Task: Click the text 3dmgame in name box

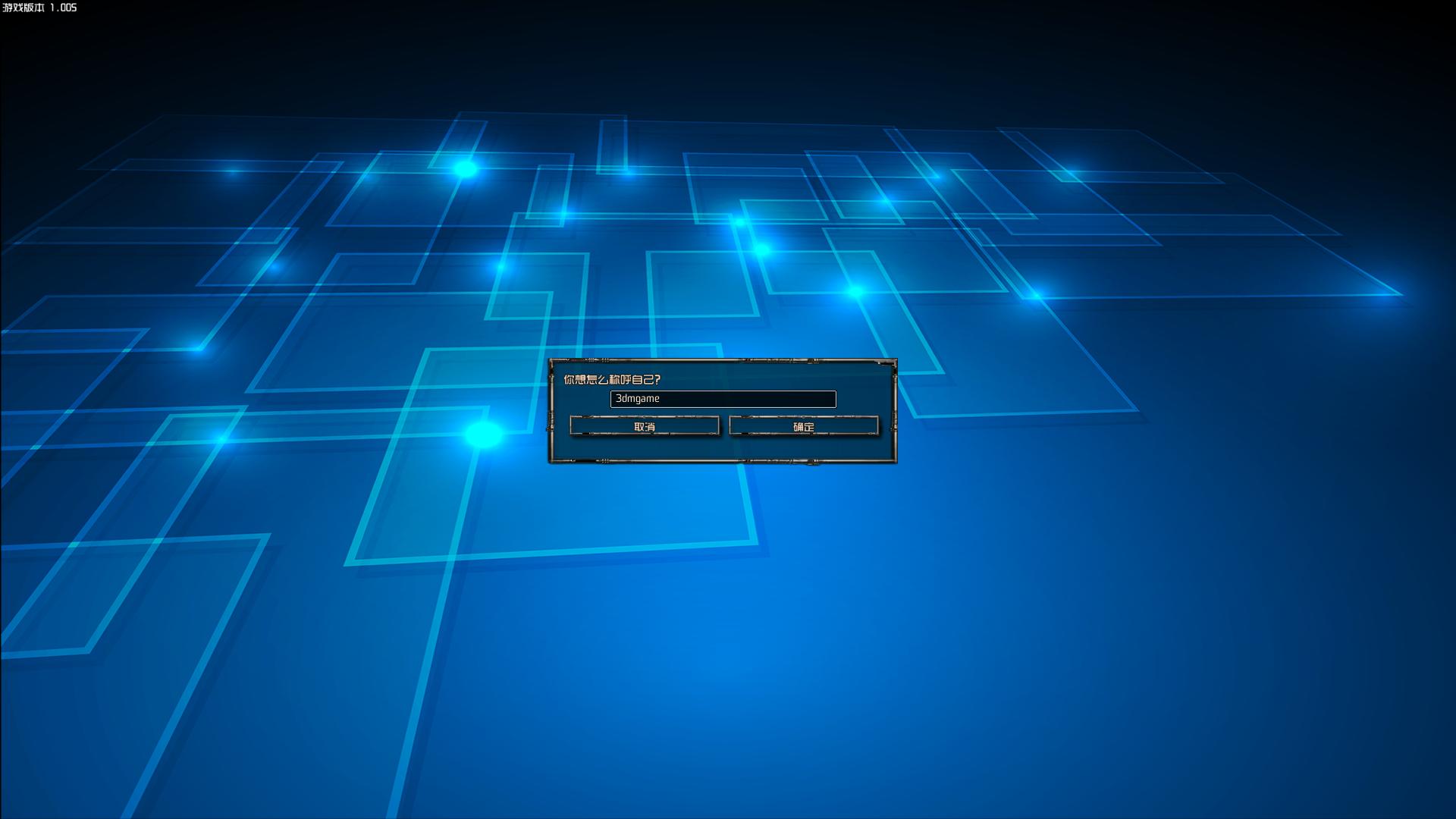Action: [637, 399]
